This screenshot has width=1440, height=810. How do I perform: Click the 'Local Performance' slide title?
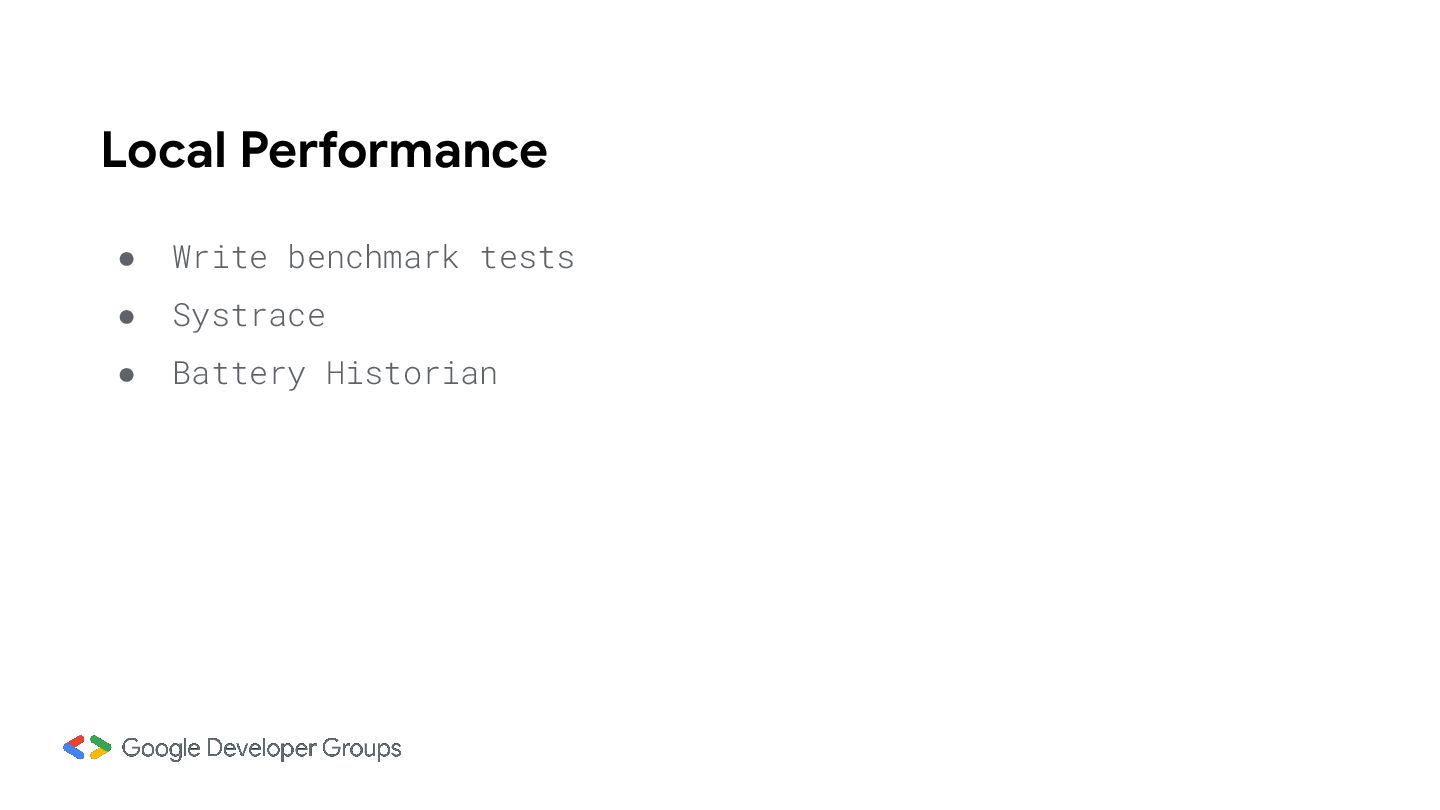click(x=324, y=150)
